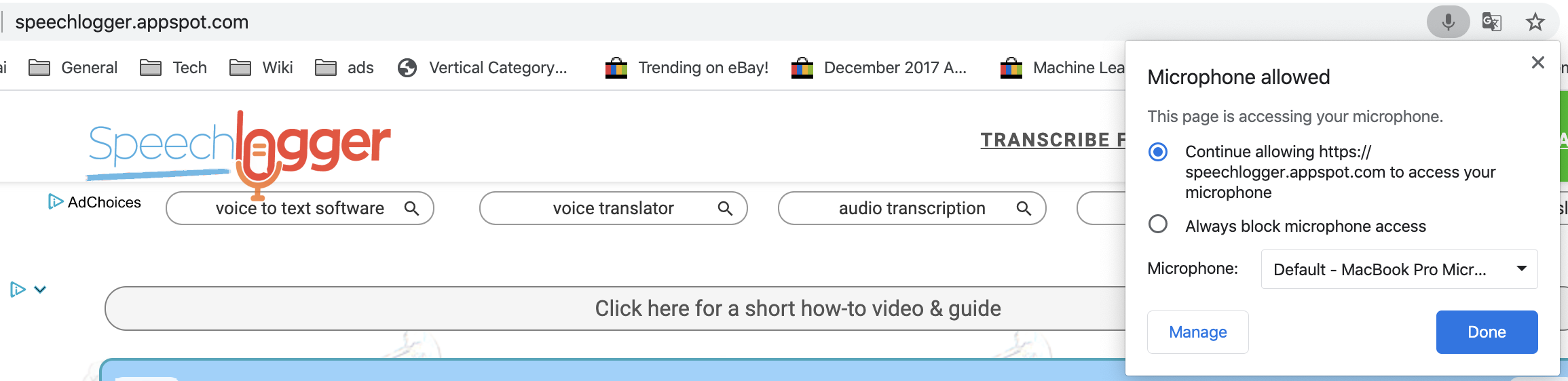The image size is (1568, 381).
Task: Click the AdChoices icon
Action: [x=55, y=202]
